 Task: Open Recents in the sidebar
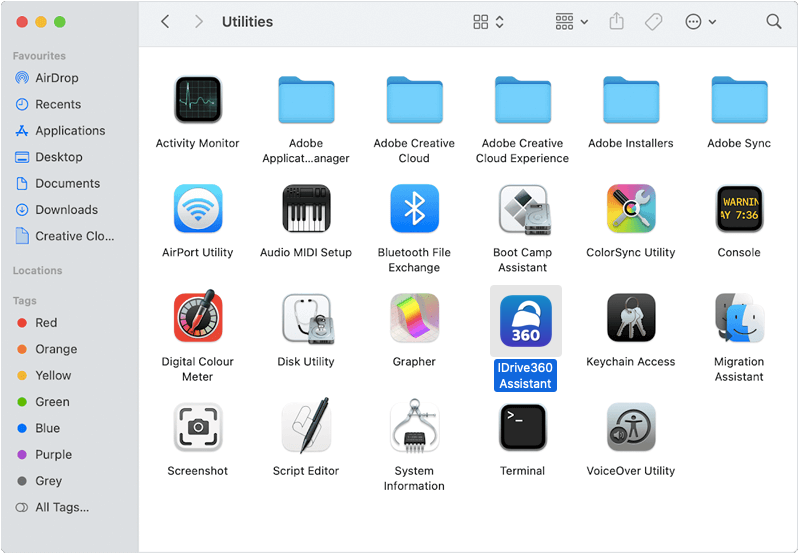[x=48, y=104]
